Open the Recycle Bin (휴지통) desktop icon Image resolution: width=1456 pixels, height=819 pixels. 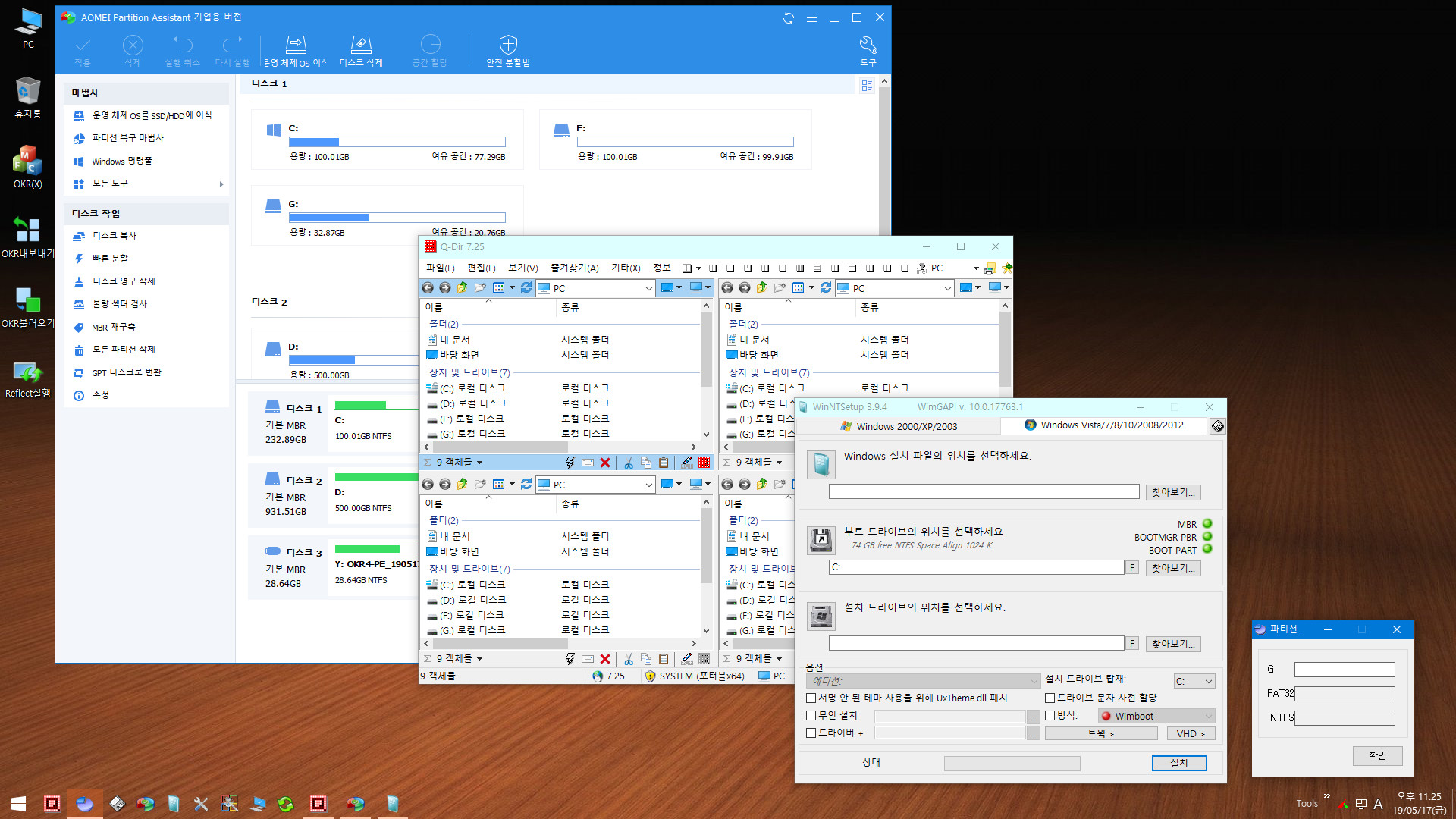pos(28,97)
